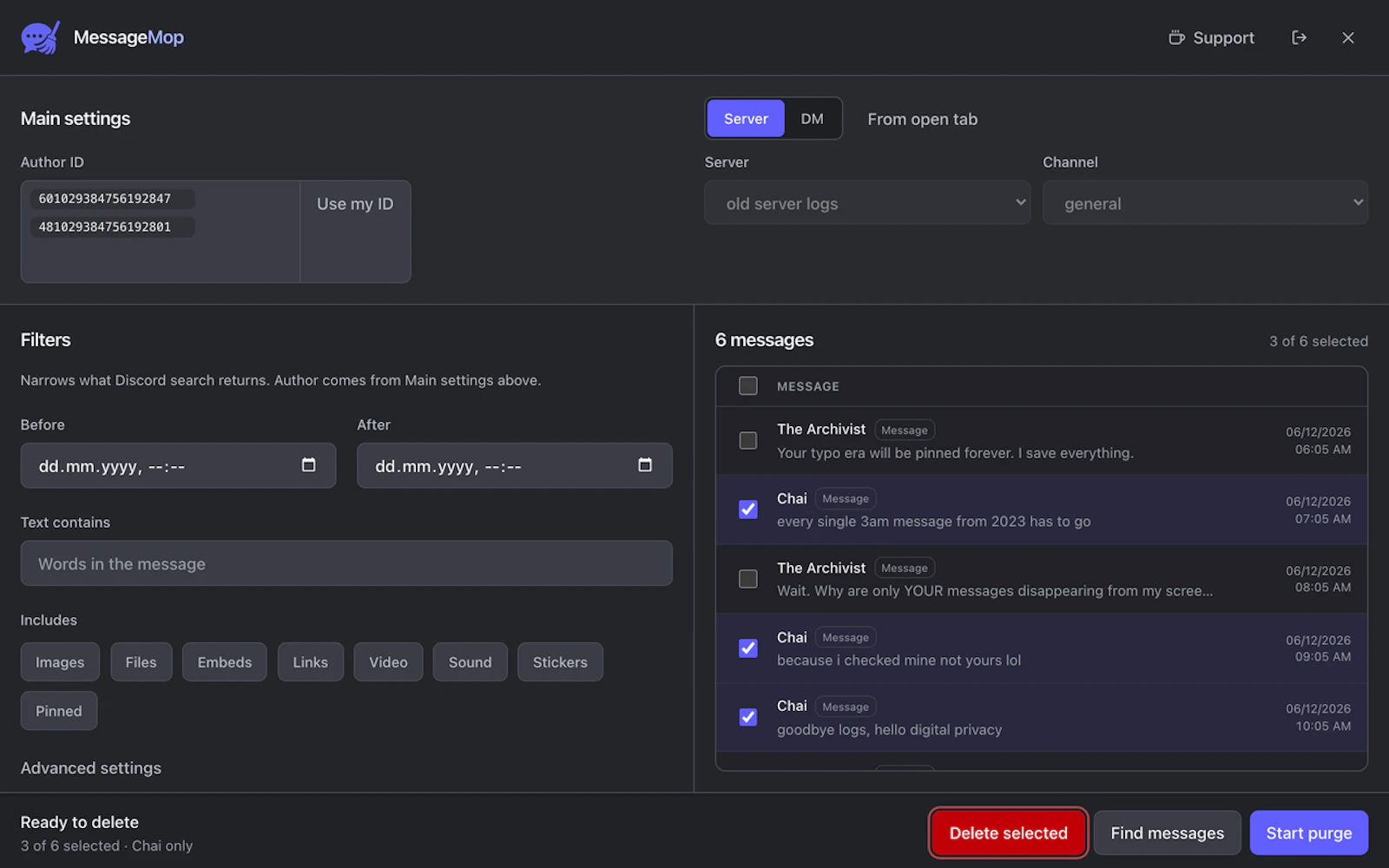
Task: Check the 'Your typo era' message checkbox
Action: click(x=747, y=441)
